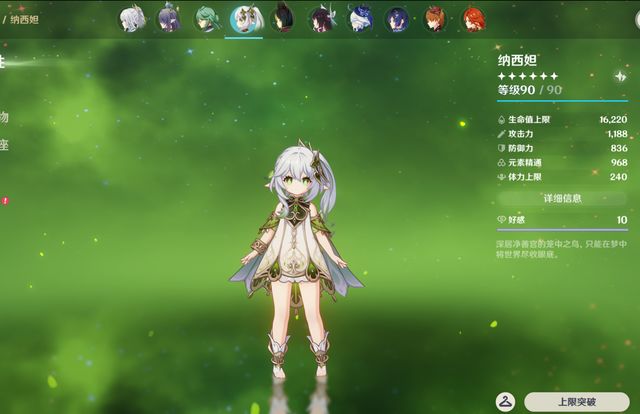Click the 生命值上限 label
The height and width of the screenshot is (414, 640).
(529, 120)
